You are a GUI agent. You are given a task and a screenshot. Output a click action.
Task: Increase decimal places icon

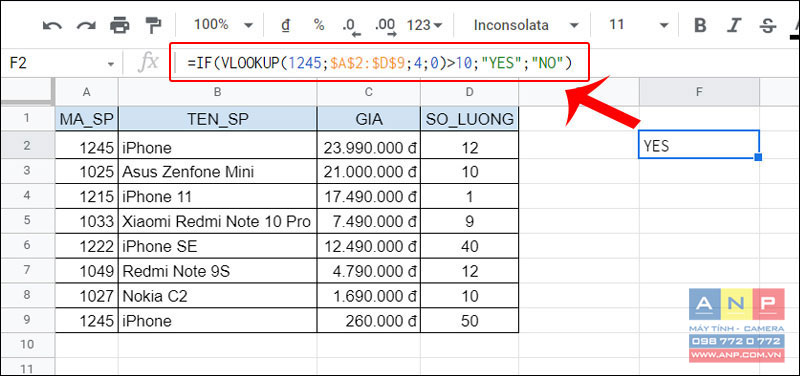(x=386, y=27)
